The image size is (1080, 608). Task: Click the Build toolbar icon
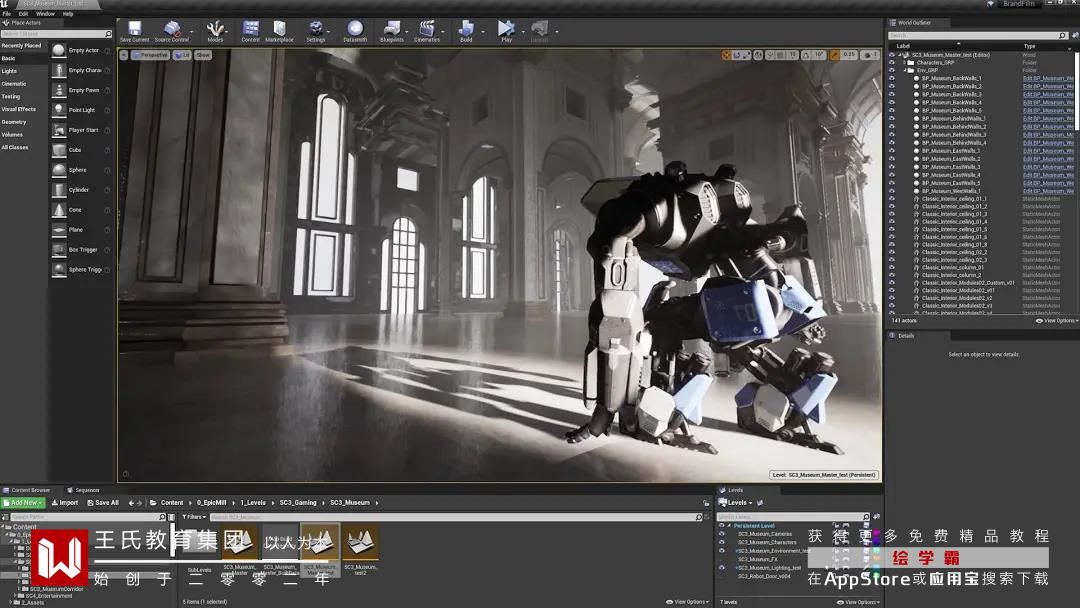click(466, 31)
